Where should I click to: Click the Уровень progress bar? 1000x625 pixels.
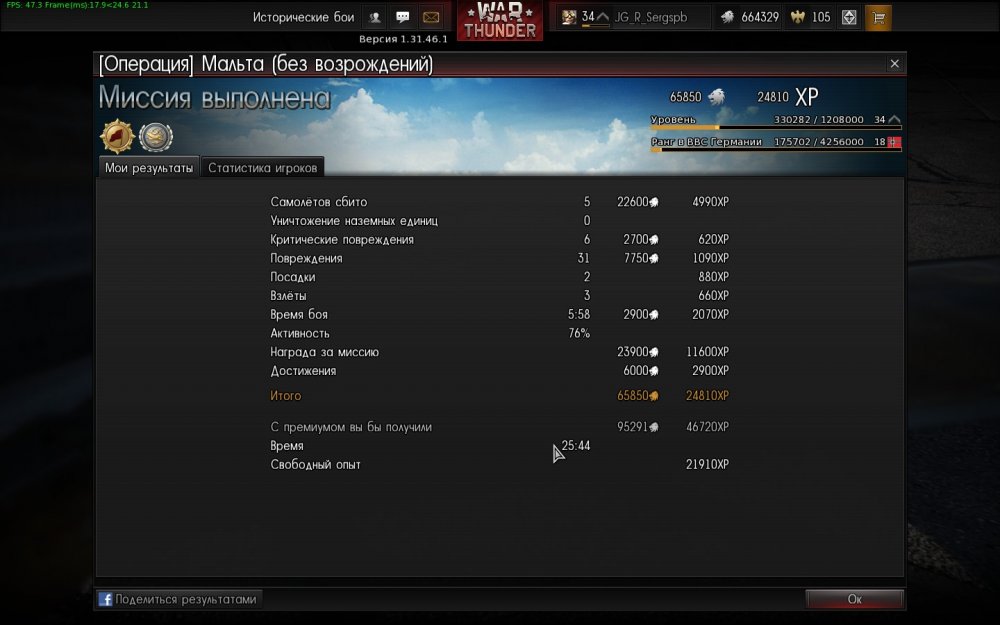tap(776, 128)
